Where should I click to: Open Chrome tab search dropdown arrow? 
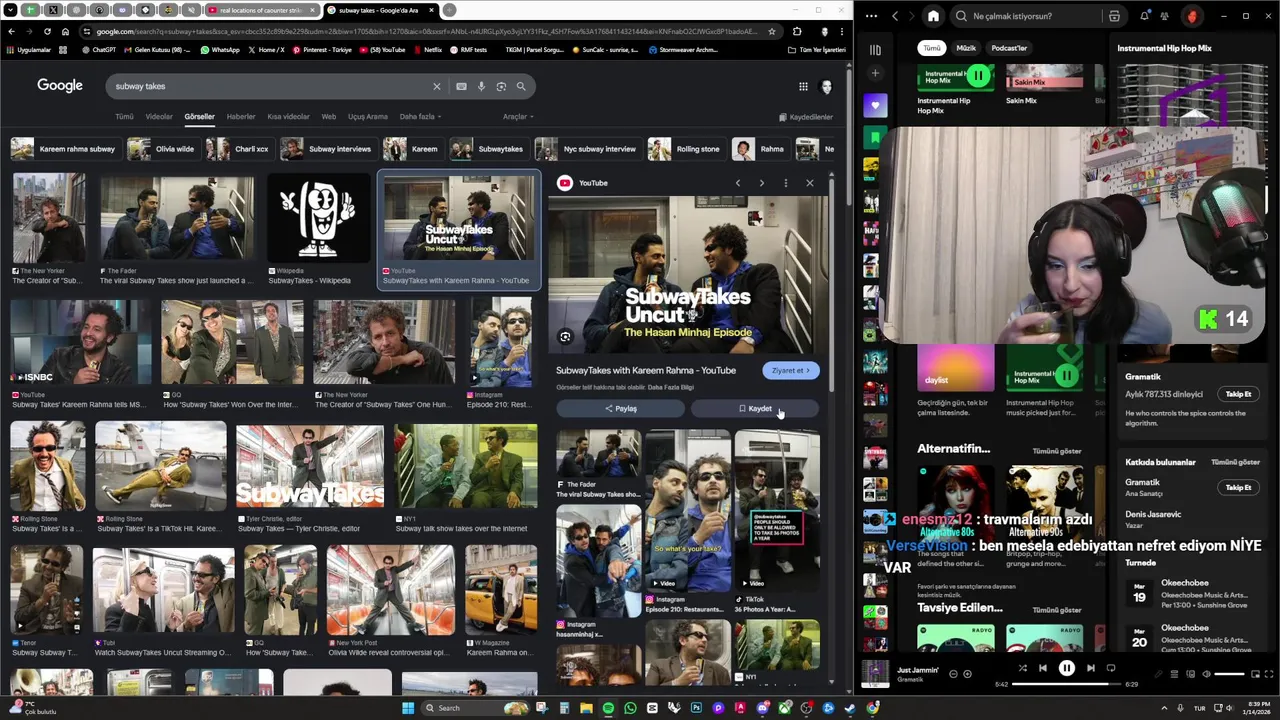pyautogui.click(x=11, y=10)
